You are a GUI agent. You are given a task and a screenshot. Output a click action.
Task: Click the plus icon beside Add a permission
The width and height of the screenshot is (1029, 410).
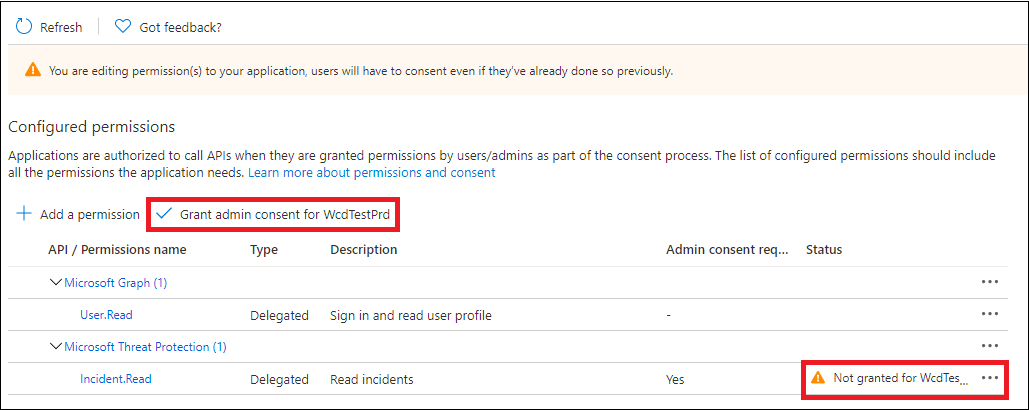point(24,214)
